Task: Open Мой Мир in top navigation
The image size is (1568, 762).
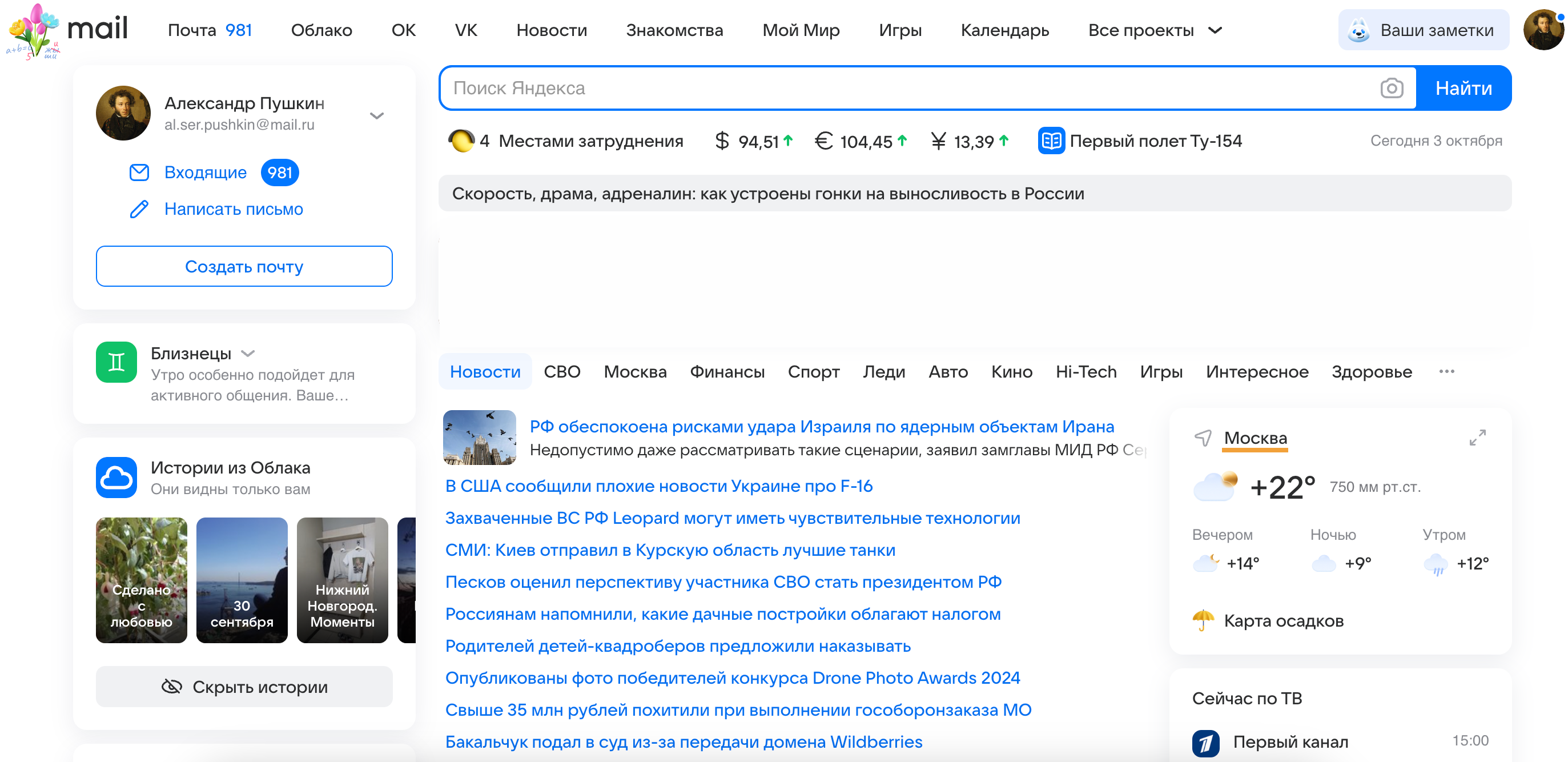Action: pos(801,30)
